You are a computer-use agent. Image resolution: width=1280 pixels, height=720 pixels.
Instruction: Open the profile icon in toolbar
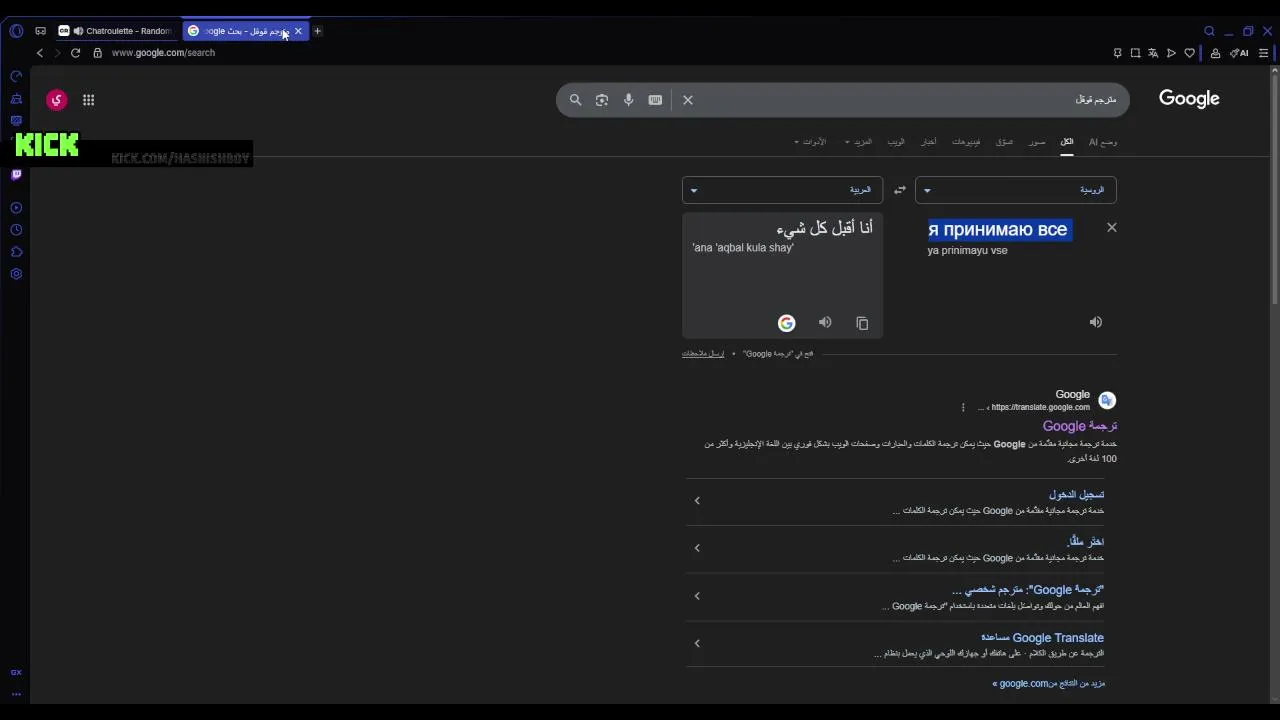coord(1215,53)
